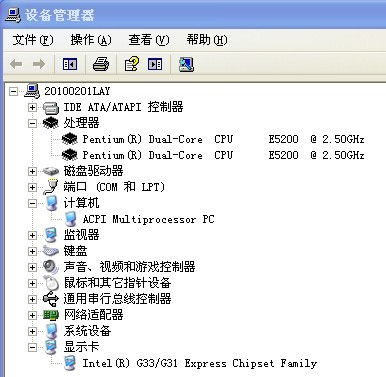
Task: Click the USB icon beside 通用串行总线控制器
Action: pyautogui.click(x=51, y=299)
